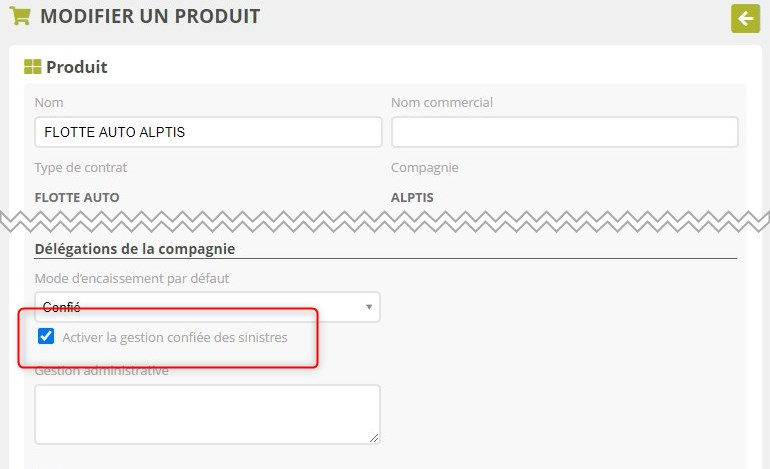Uncheck Activer la gestion confiée des sinistres
The image size is (770, 469).
coord(46,337)
